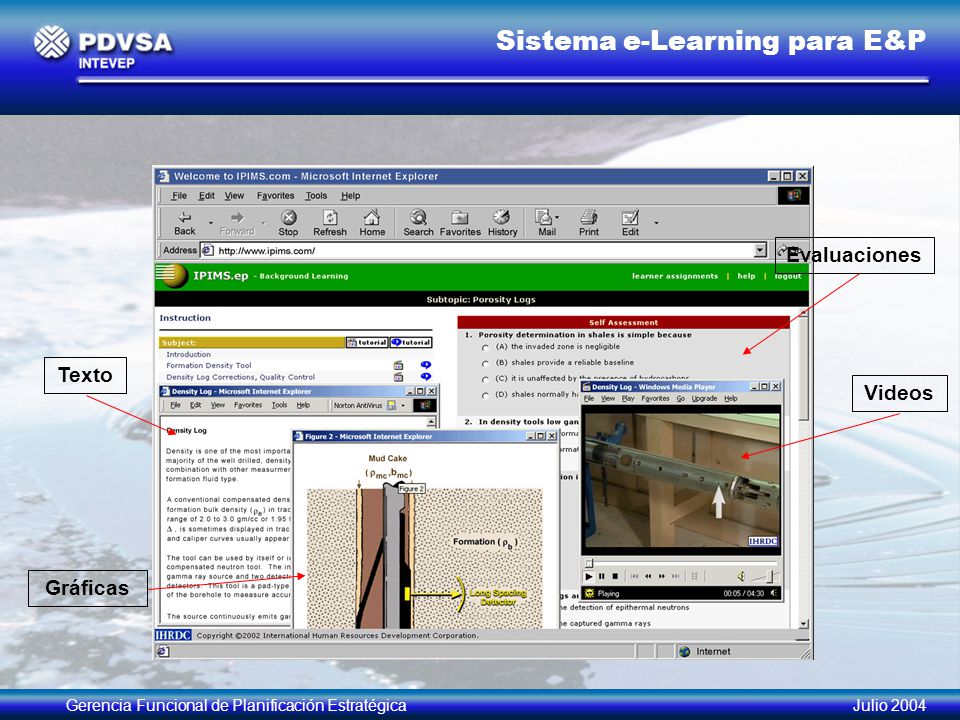This screenshot has width=960, height=720.
Task: Open Density Log Corrections, Quality Control link
Action: coord(241,377)
